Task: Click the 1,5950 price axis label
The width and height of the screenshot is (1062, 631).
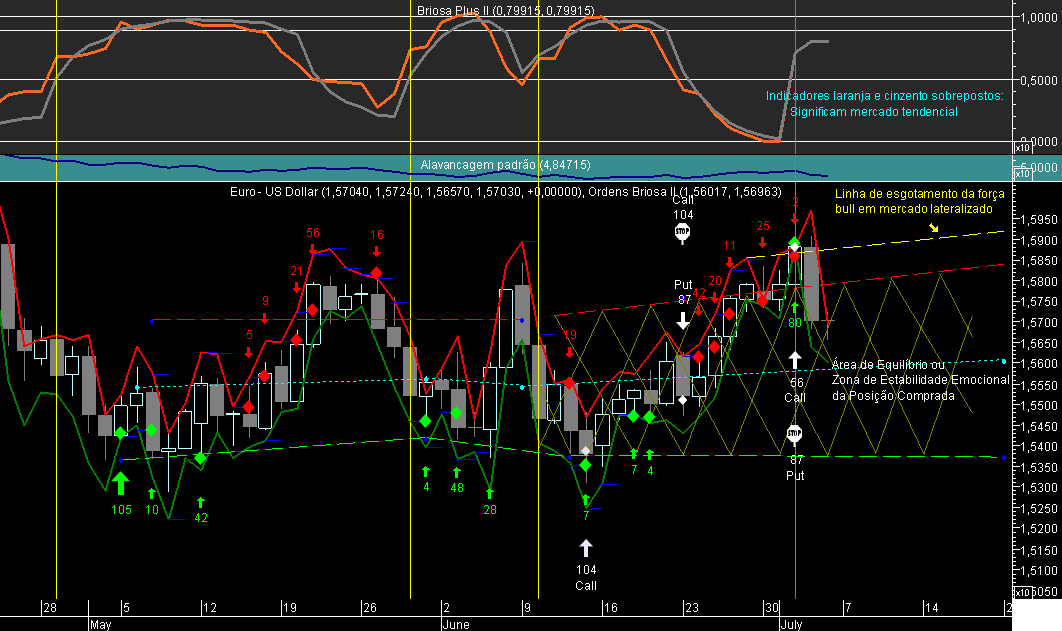Action: (1038, 220)
